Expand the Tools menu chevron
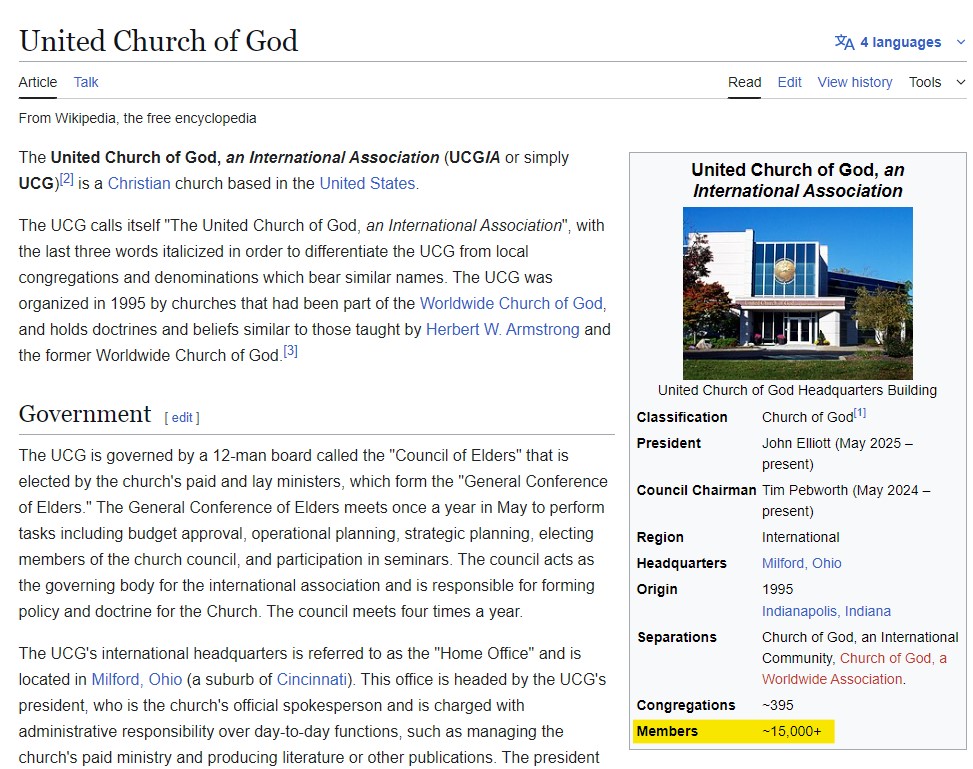The height and width of the screenshot is (769, 973). 961,82
